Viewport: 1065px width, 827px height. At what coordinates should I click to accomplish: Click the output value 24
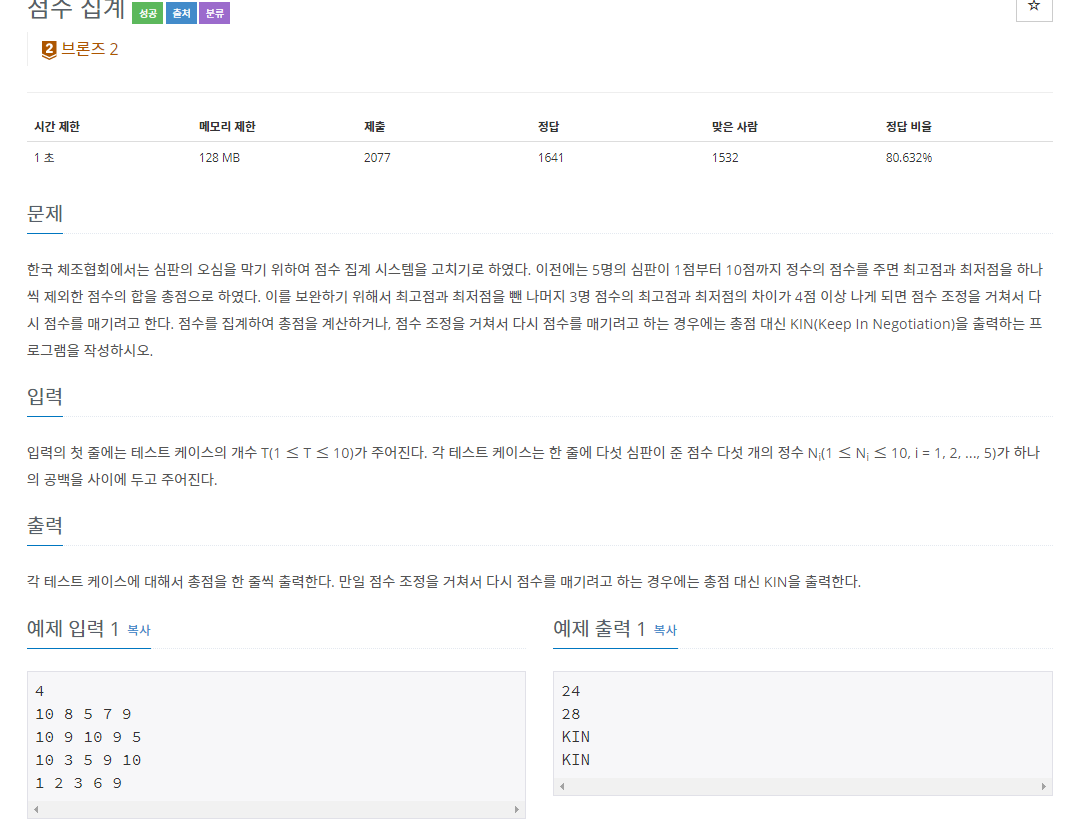(x=571, y=691)
